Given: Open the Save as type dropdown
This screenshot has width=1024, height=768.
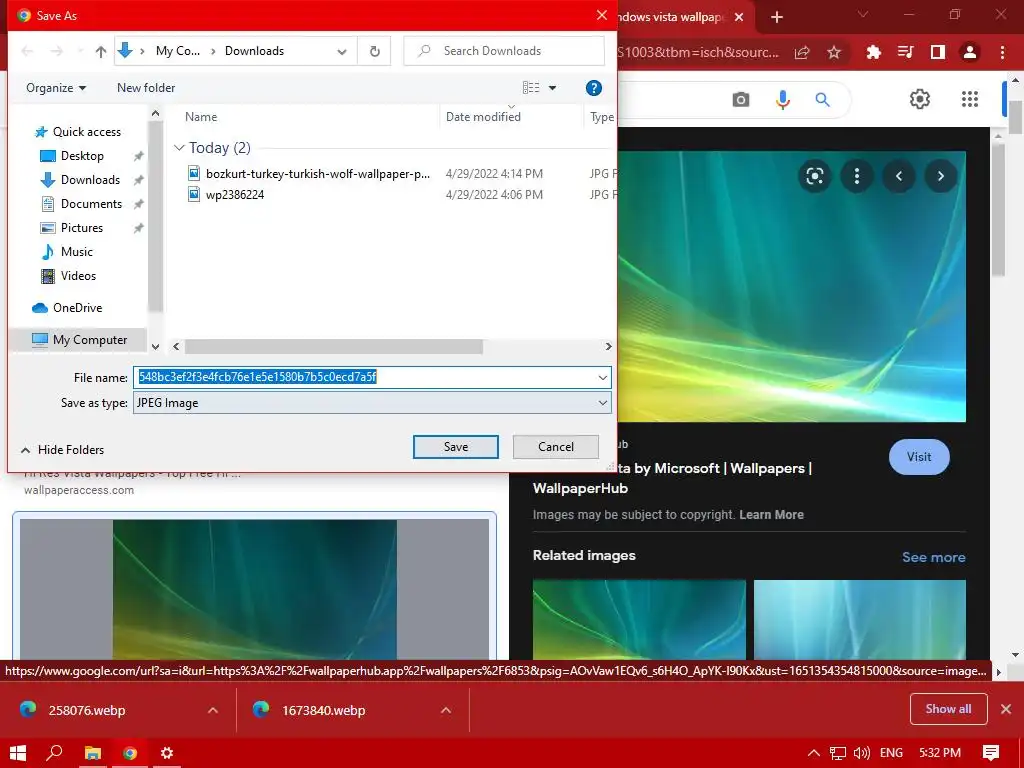Looking at the screenshot, I should (x=372, y=403).
